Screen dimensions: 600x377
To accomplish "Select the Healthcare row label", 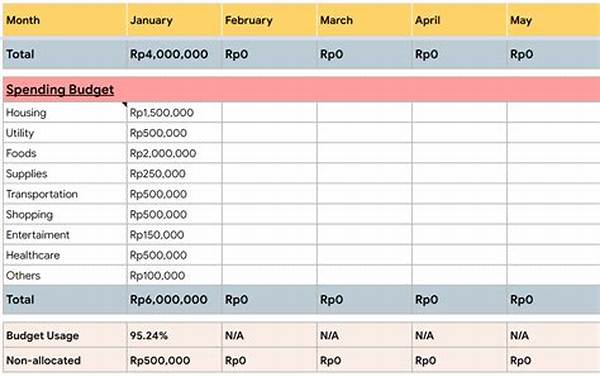I will [x=65, y=255].
